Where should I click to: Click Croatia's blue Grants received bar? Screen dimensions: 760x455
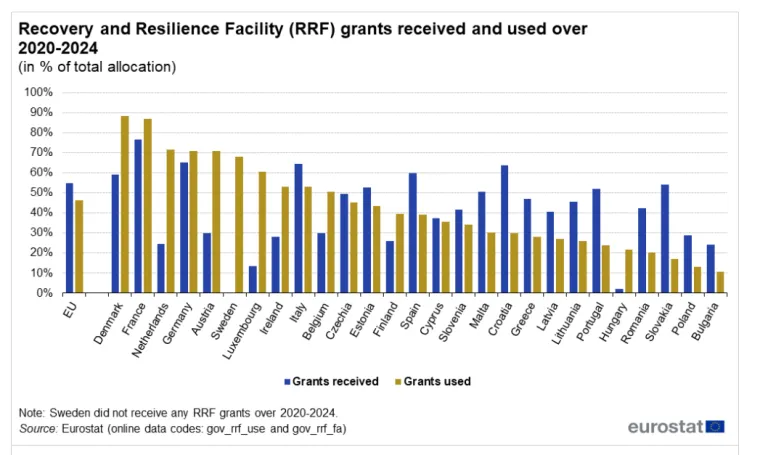click(x=504, y=229)
